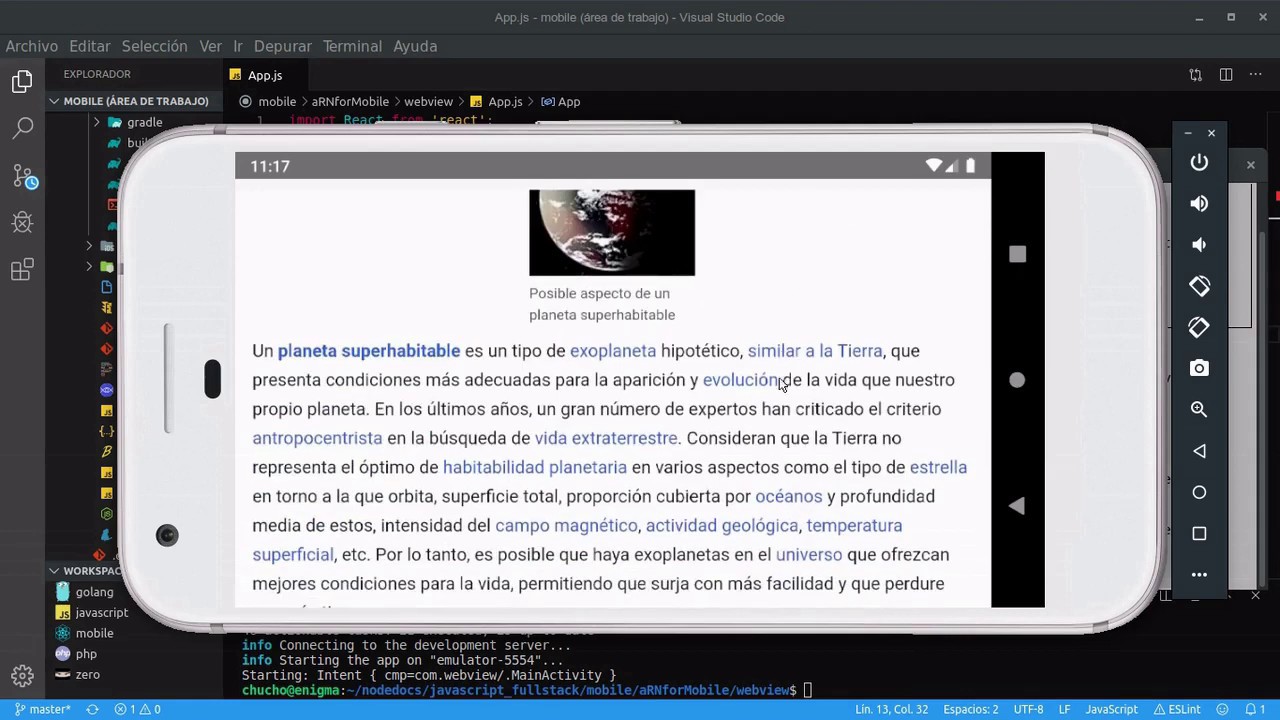Open Source Control view in activity bar
This screenshot has width=1280, height=720.
(x=24, y=176)
